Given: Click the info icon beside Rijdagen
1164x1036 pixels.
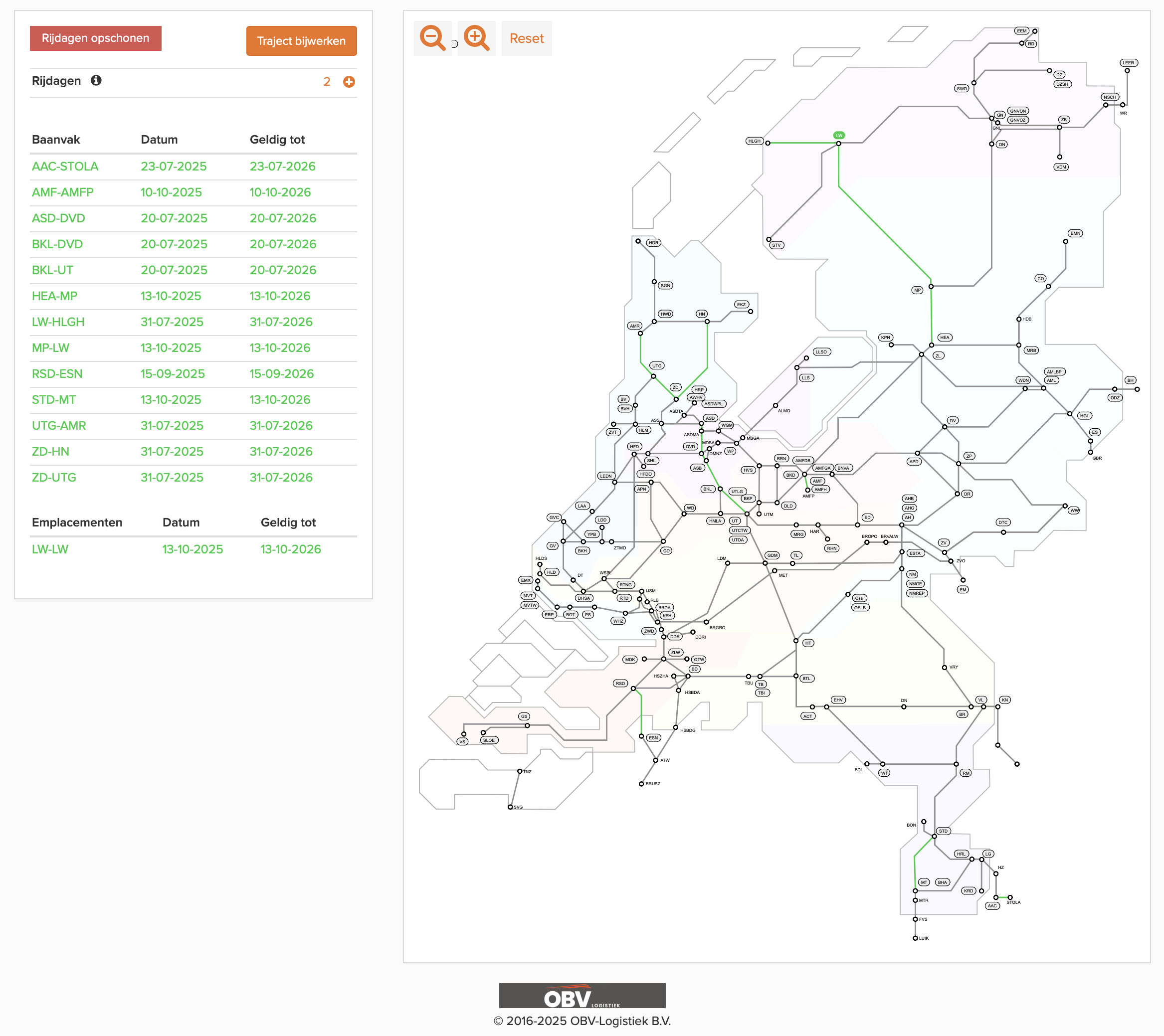Looking at the screenshot, I should [96, 80].
